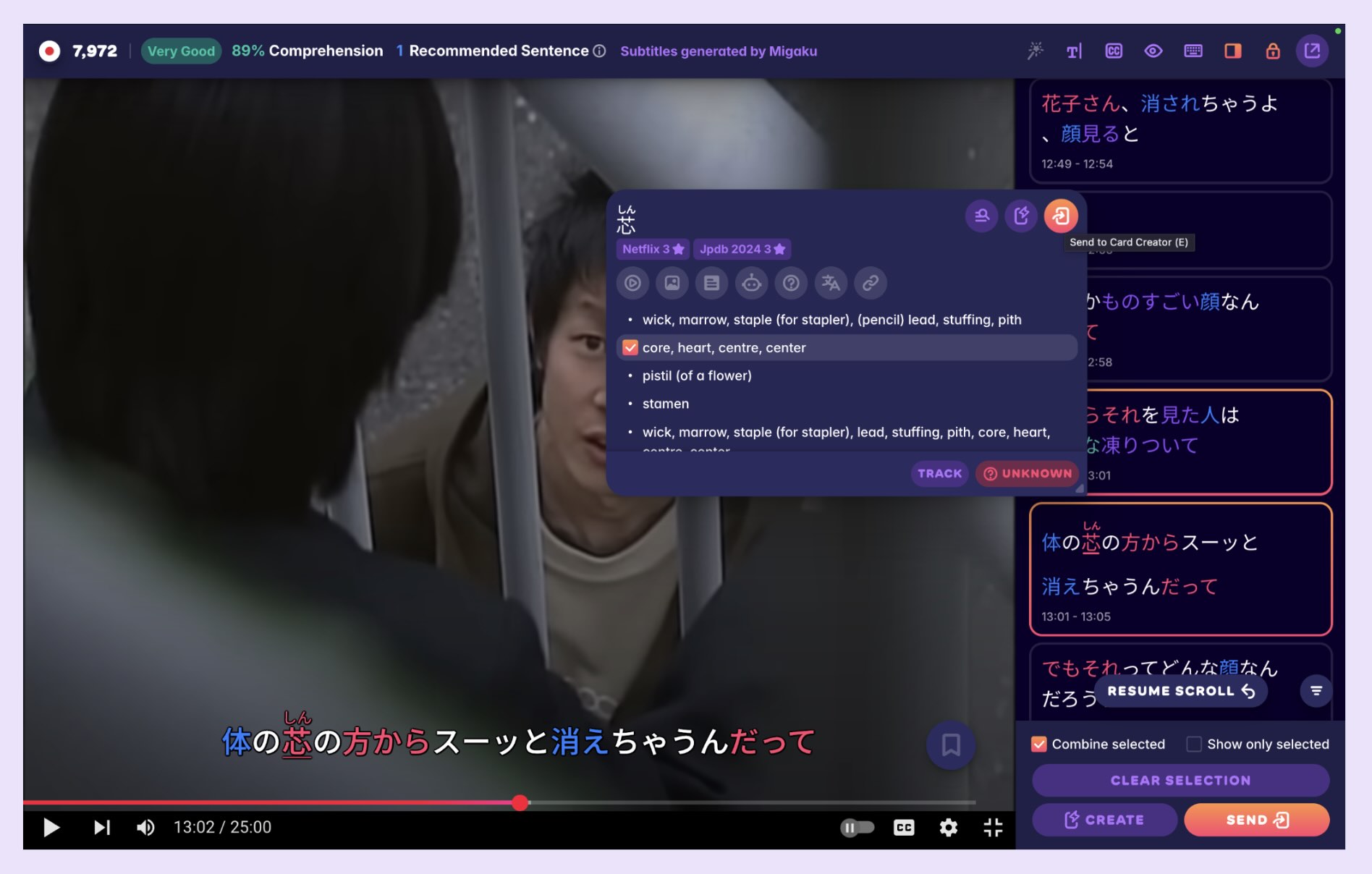
Task: Open the keyboard shortcuts icon
Action: coord(1193,51)
